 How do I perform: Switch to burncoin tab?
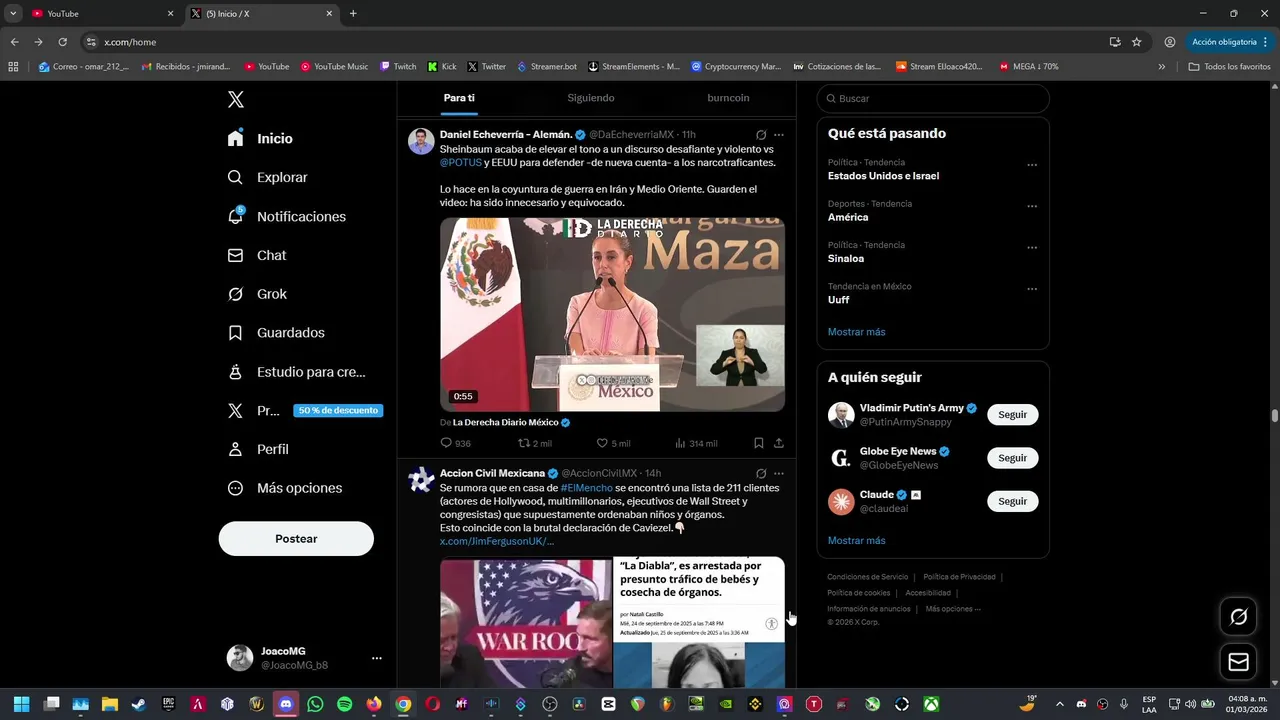tap(728, 98)
